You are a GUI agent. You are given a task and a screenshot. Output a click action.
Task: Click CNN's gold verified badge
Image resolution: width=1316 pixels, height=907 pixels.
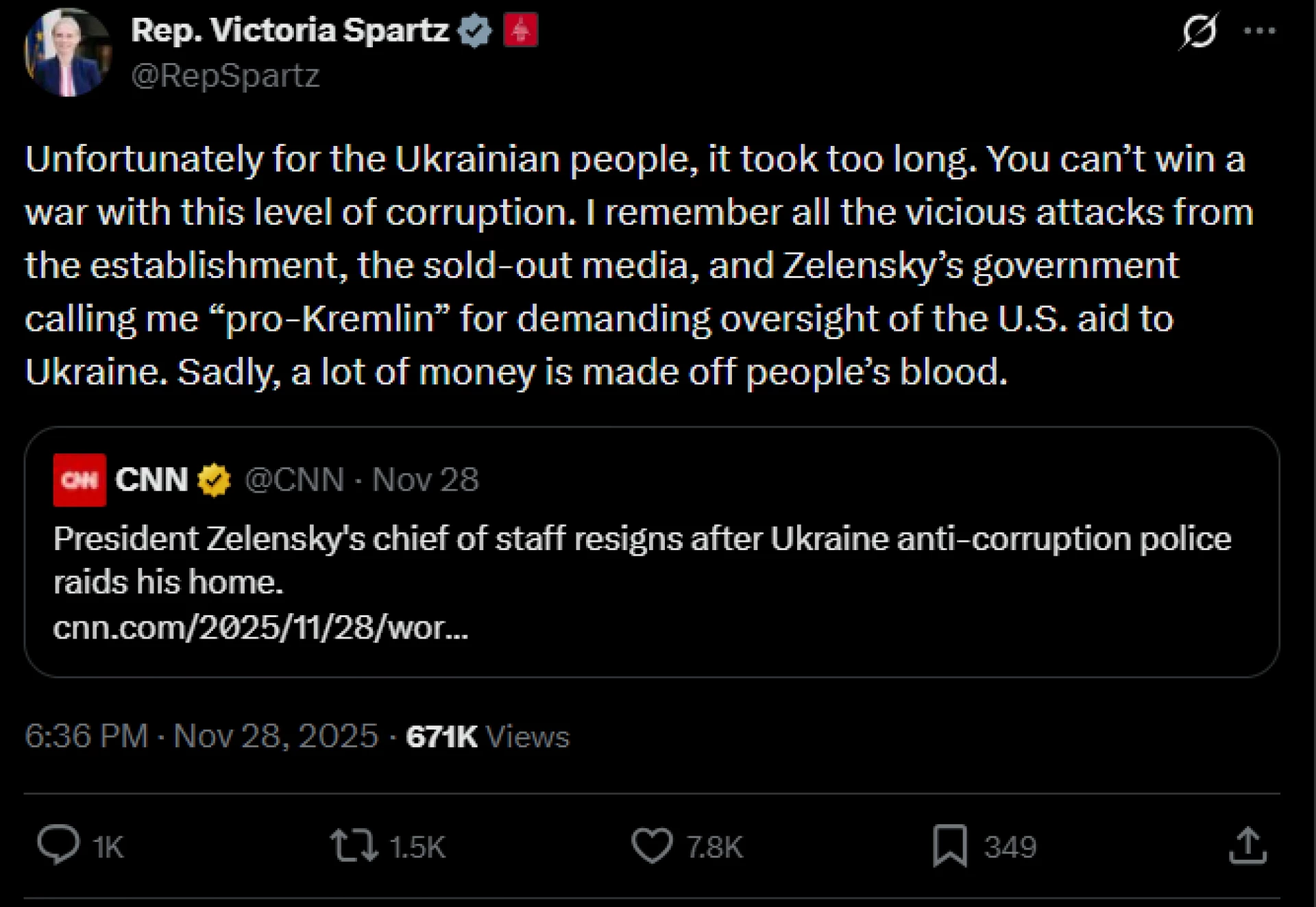(x=215, y=480)
